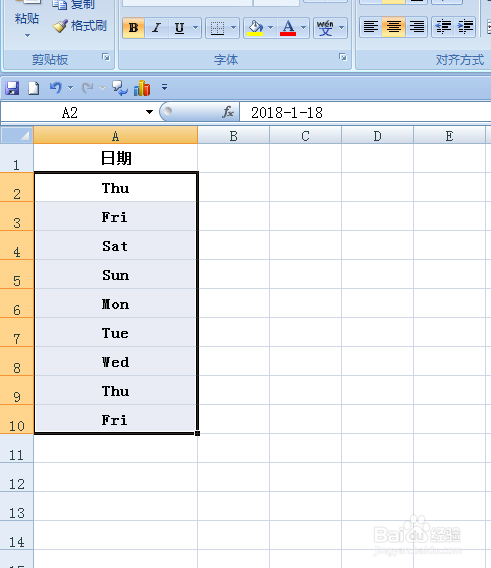Open undo history dropdown arrow
Screen dimensions: 491x568
[x=71, y=88]
